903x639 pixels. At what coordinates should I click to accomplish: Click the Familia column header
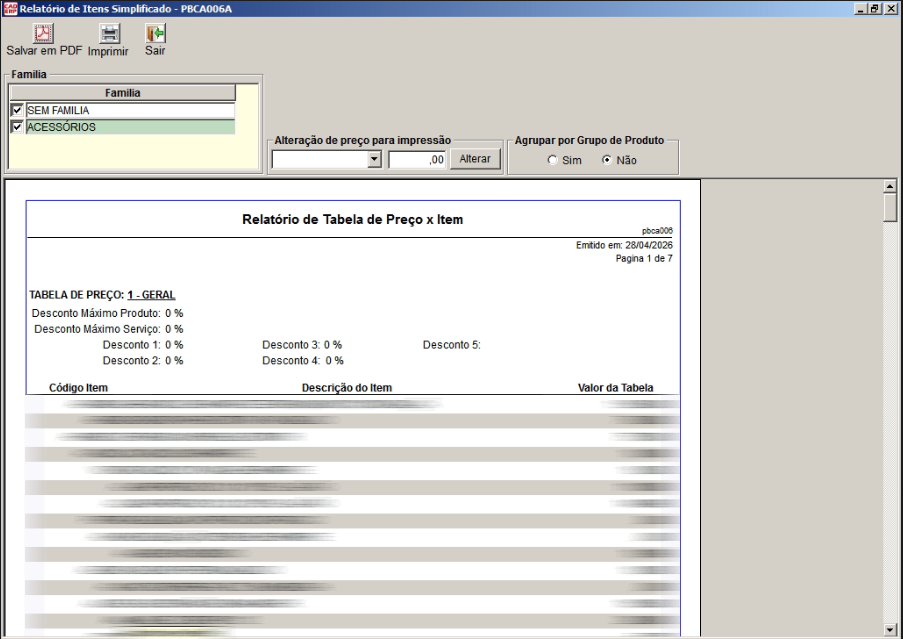pyautogui.click(x=123, y=93)
